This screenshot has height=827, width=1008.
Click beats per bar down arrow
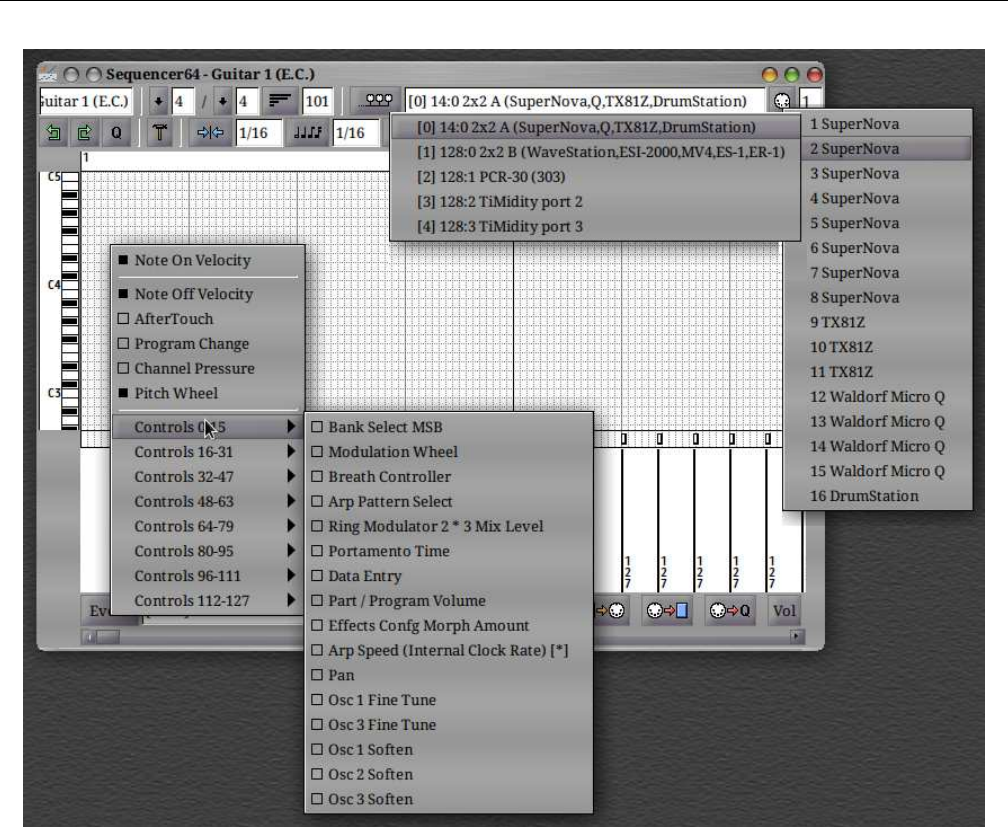158,101
